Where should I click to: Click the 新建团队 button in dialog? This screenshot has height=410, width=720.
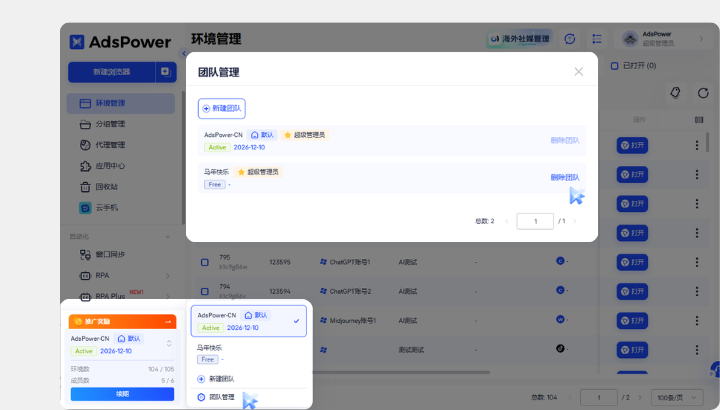[222, 108]
